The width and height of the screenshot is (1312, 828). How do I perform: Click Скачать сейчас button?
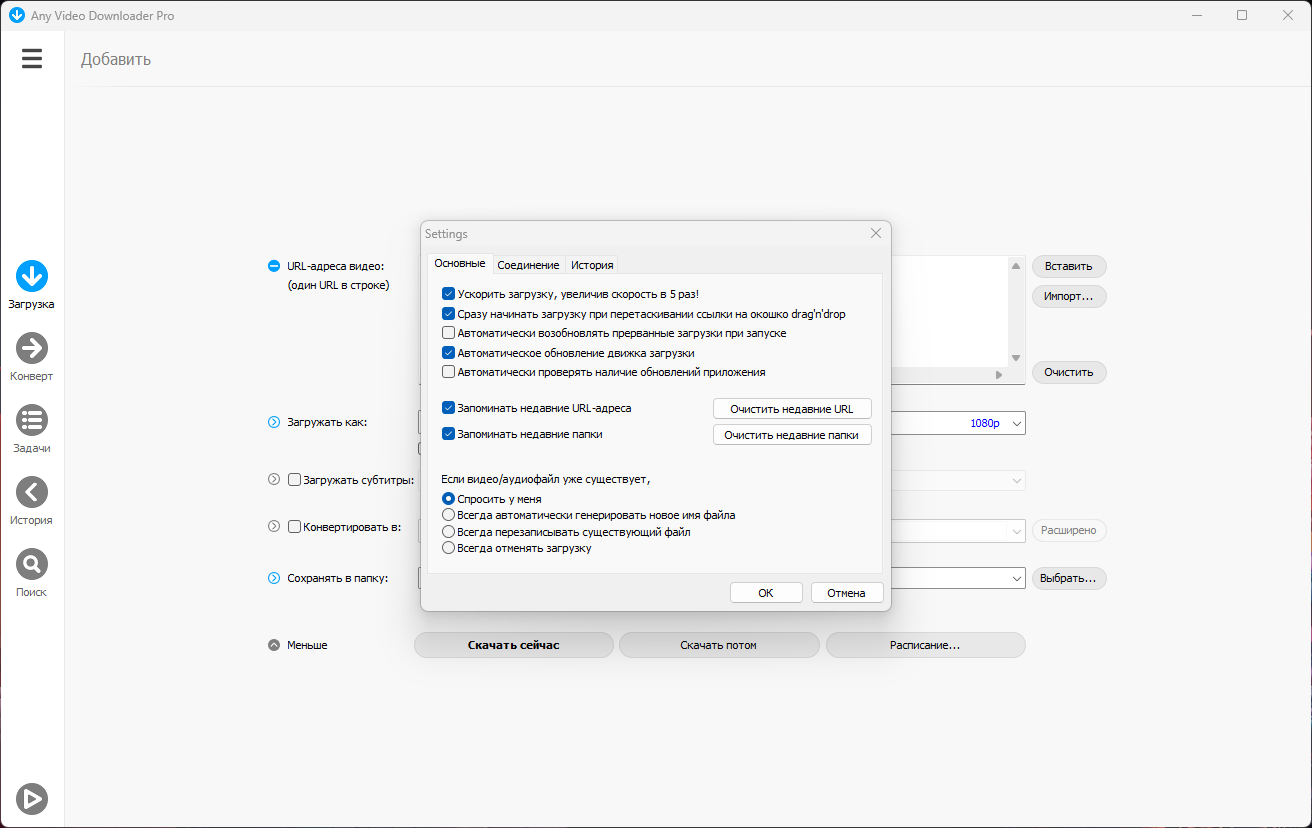[514, 645]
